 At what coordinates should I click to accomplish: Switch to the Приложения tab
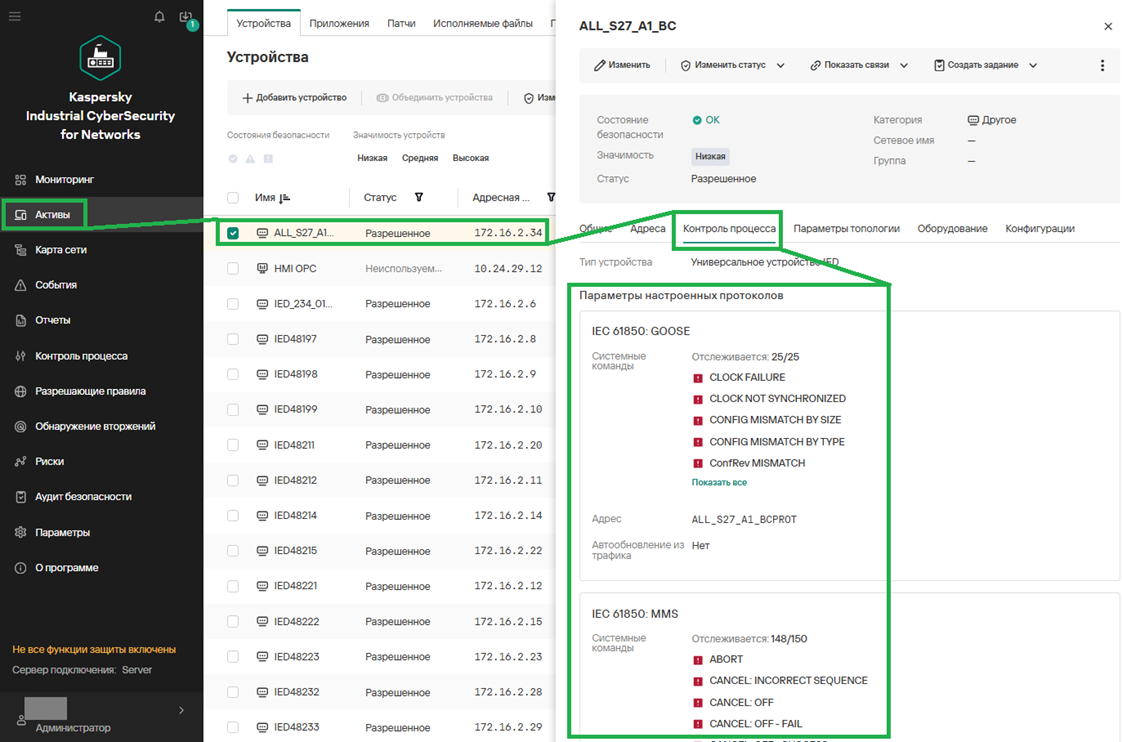click(x=339, y=24)
